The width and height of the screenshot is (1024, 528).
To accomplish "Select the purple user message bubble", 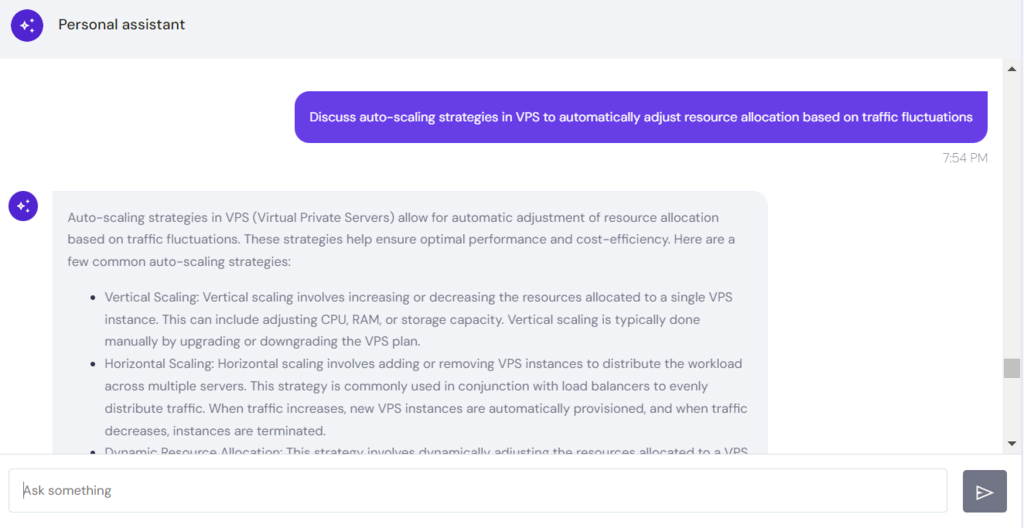I will point(640,117).
